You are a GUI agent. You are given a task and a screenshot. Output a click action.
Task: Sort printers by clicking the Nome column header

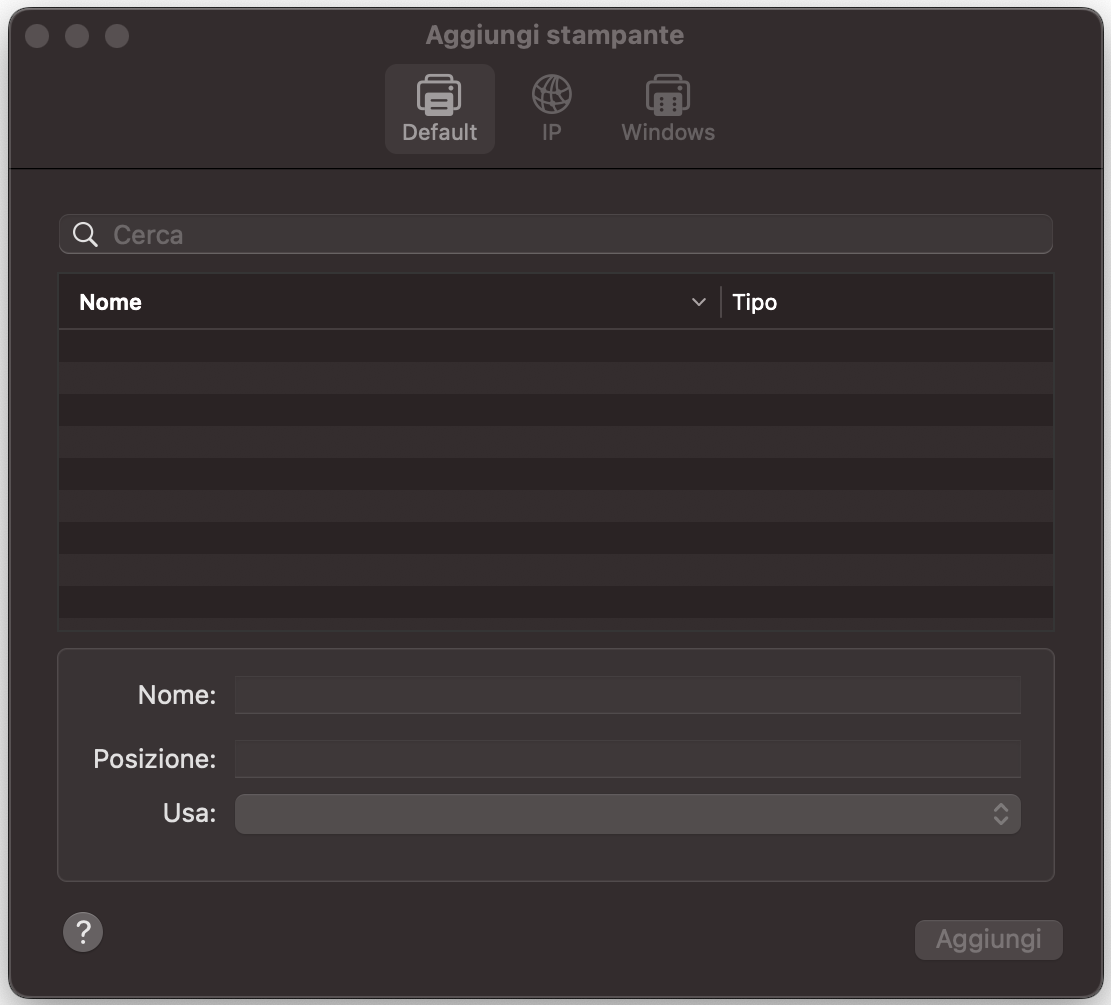click(x=110, y=301)
